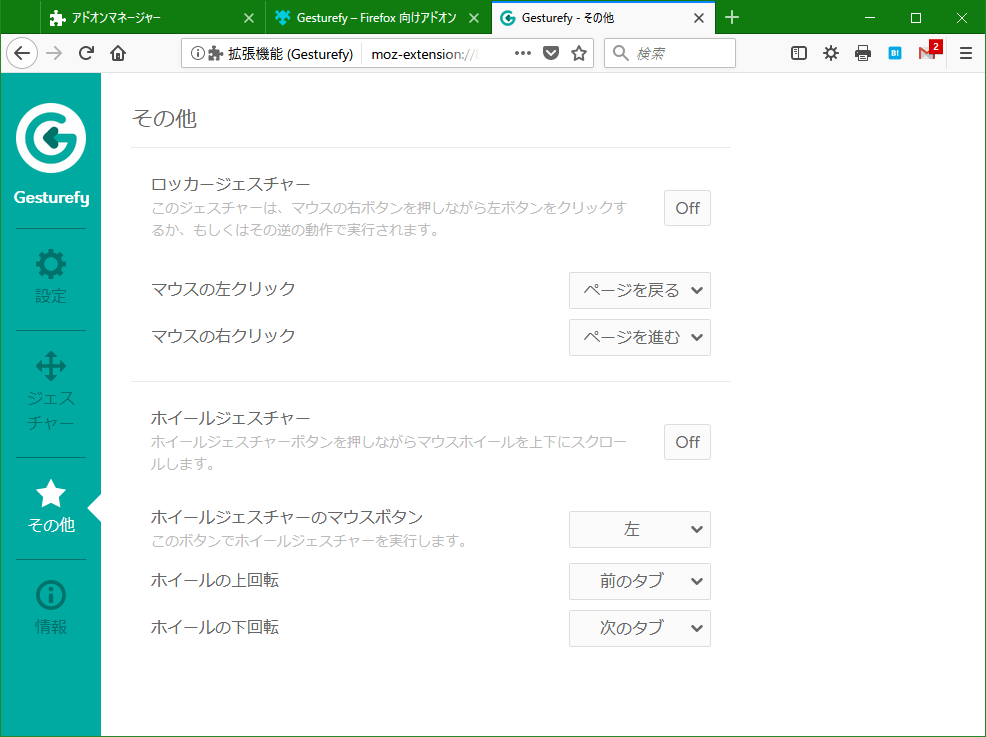
Task: Open the ホイールの下回転 dropdown
Action: [x=640, y=628]
